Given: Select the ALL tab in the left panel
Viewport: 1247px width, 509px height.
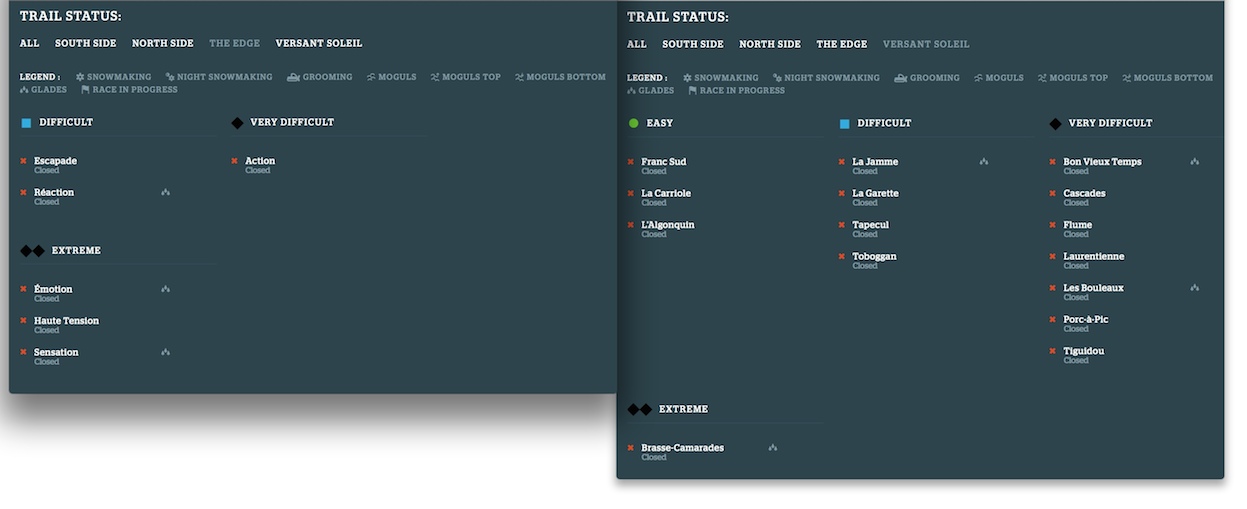Looking at the screenshot, I should click(30, 44).
